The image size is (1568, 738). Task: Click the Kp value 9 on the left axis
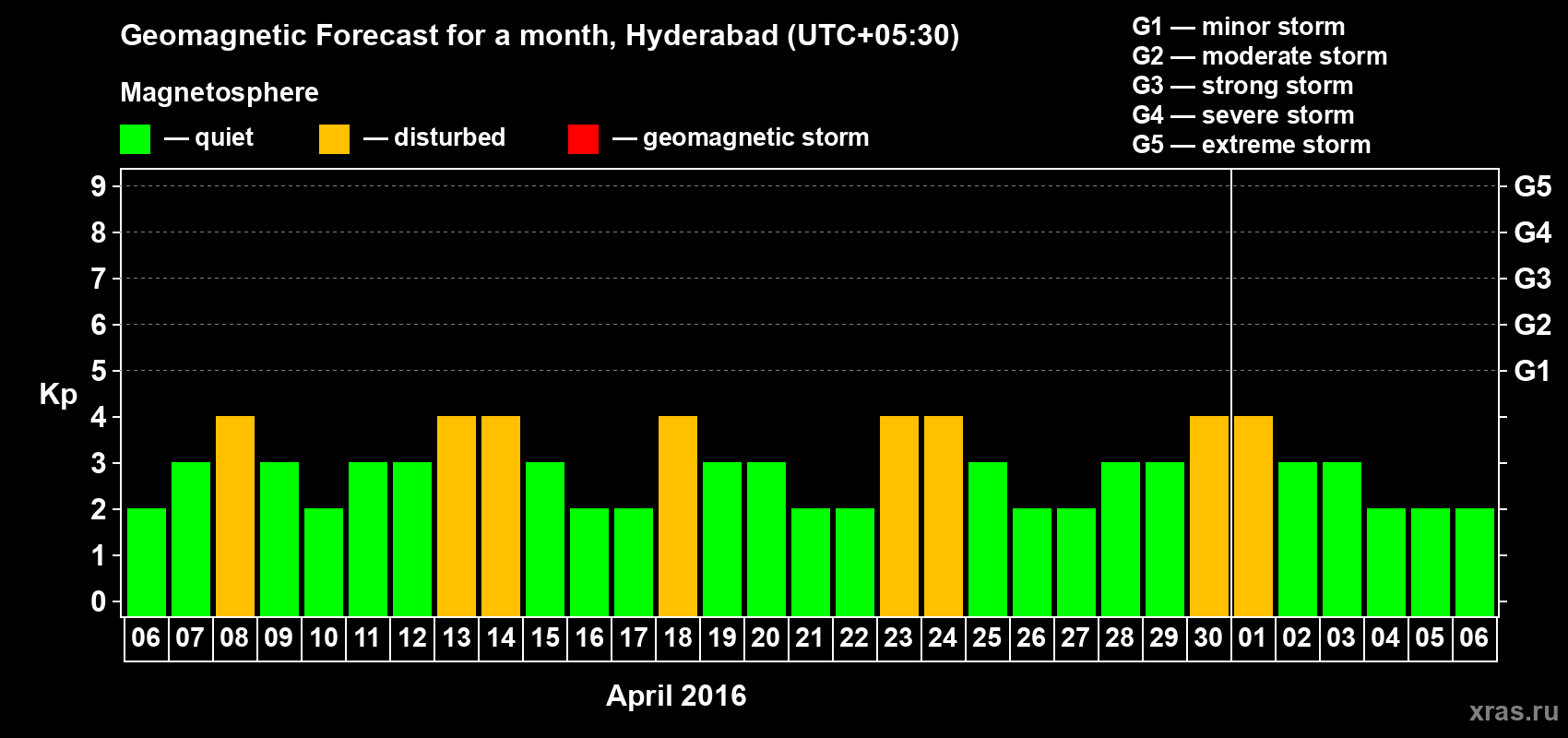tap(98, 186)
